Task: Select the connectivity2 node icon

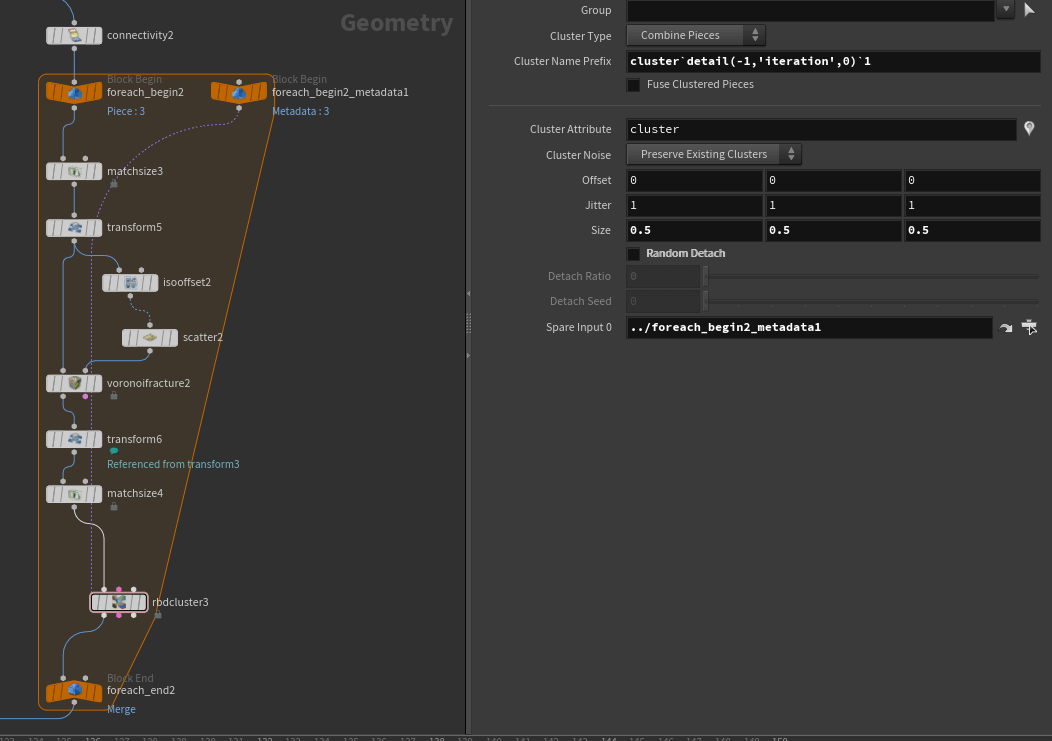Action: pyautogui.click(x=74, y=36)
